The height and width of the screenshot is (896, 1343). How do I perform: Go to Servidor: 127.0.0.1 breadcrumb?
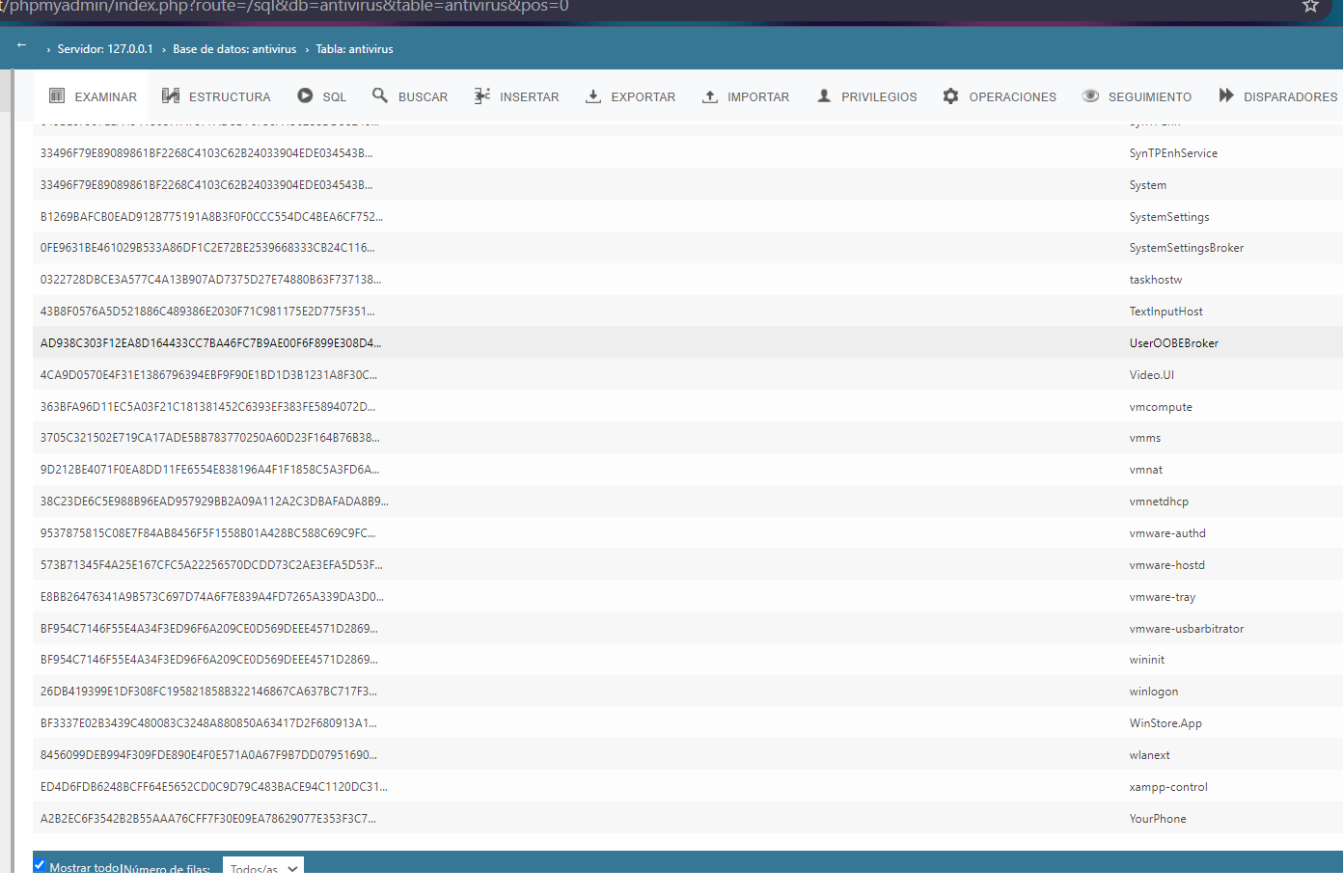[104, 49]
